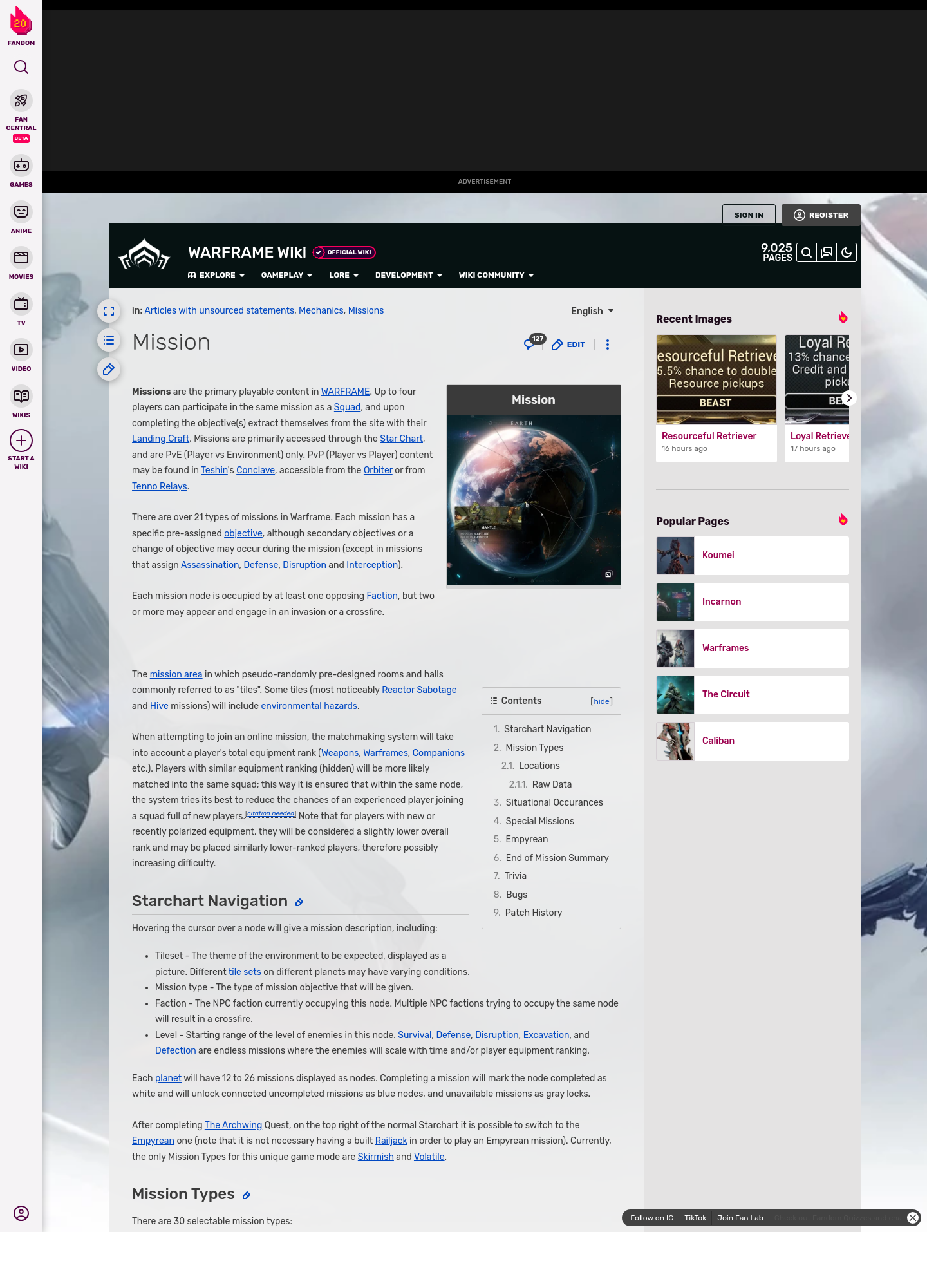Close the bottom Fandom promo bar
The width and height of the screenshot is (927, 1288).
tap(913, 1218)
